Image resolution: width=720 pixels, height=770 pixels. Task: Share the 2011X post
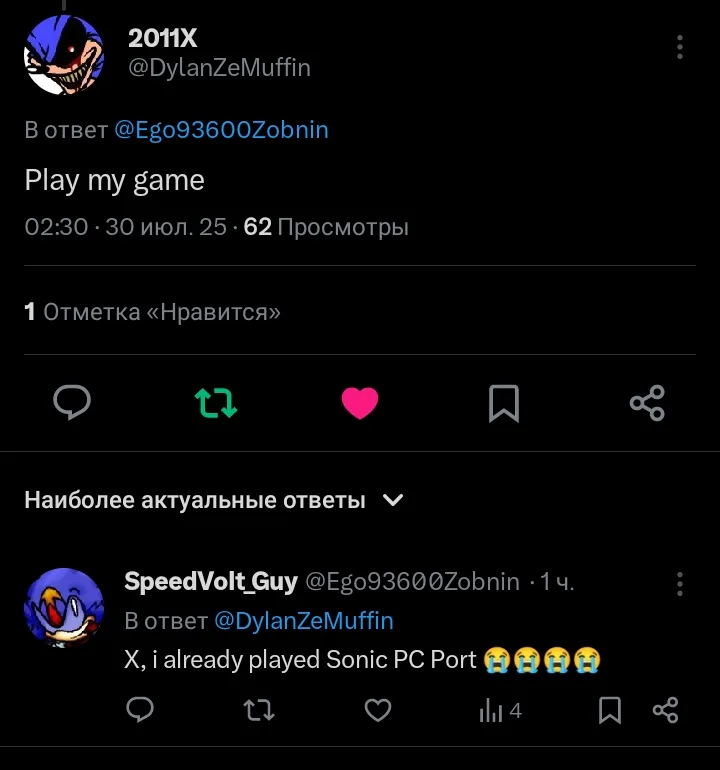tap(647, 403)
